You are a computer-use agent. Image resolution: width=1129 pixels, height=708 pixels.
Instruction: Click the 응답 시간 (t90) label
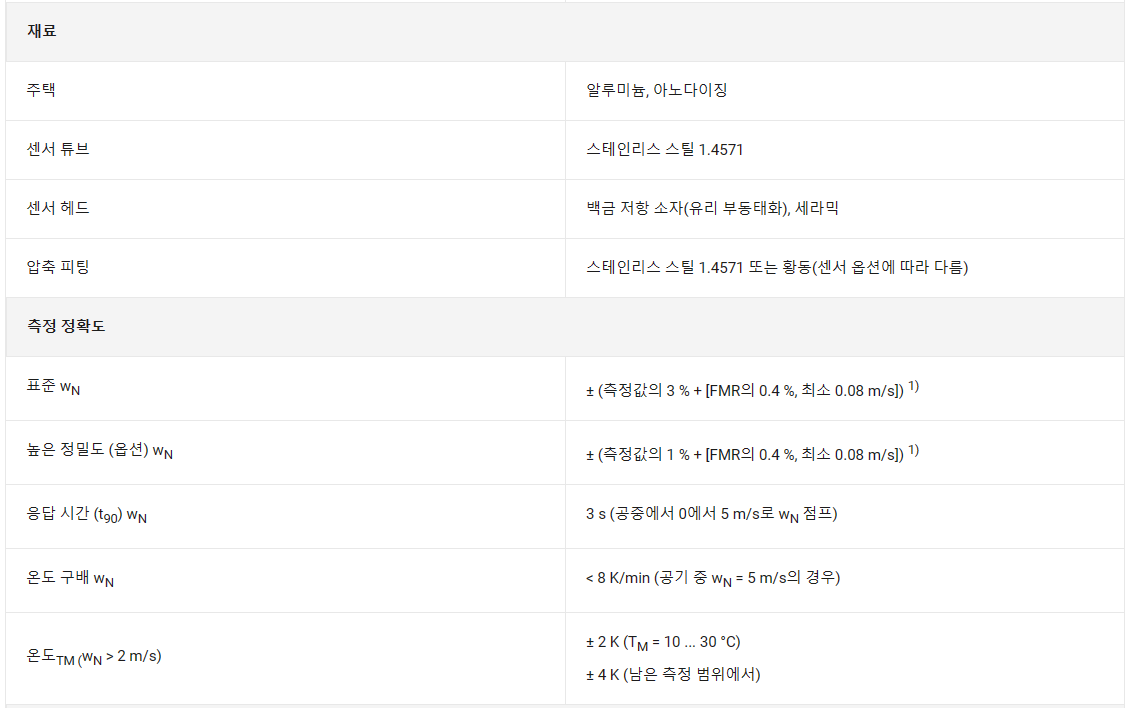tap(87, 516)
